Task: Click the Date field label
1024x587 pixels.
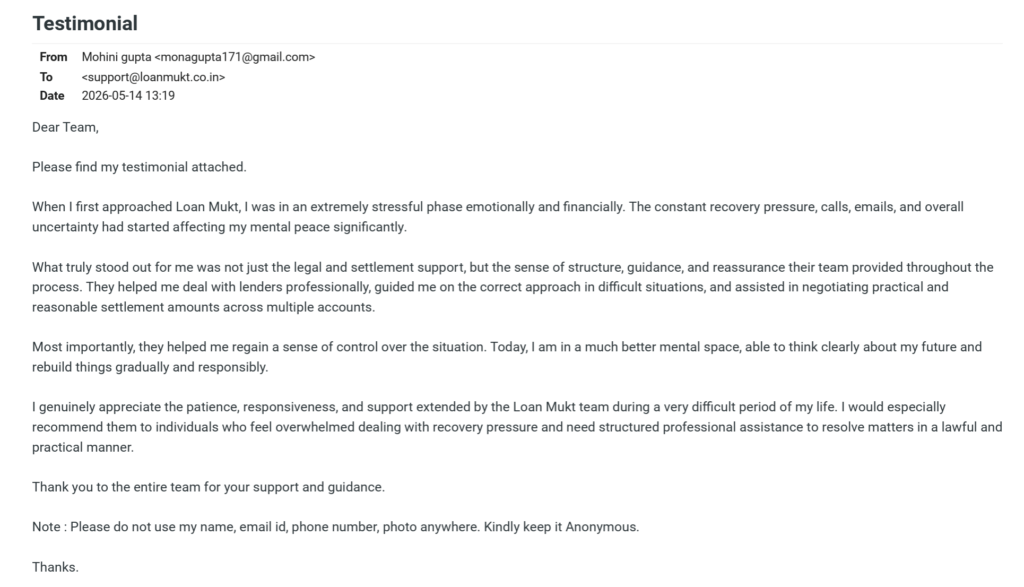Action: click(x=52, y=96)
